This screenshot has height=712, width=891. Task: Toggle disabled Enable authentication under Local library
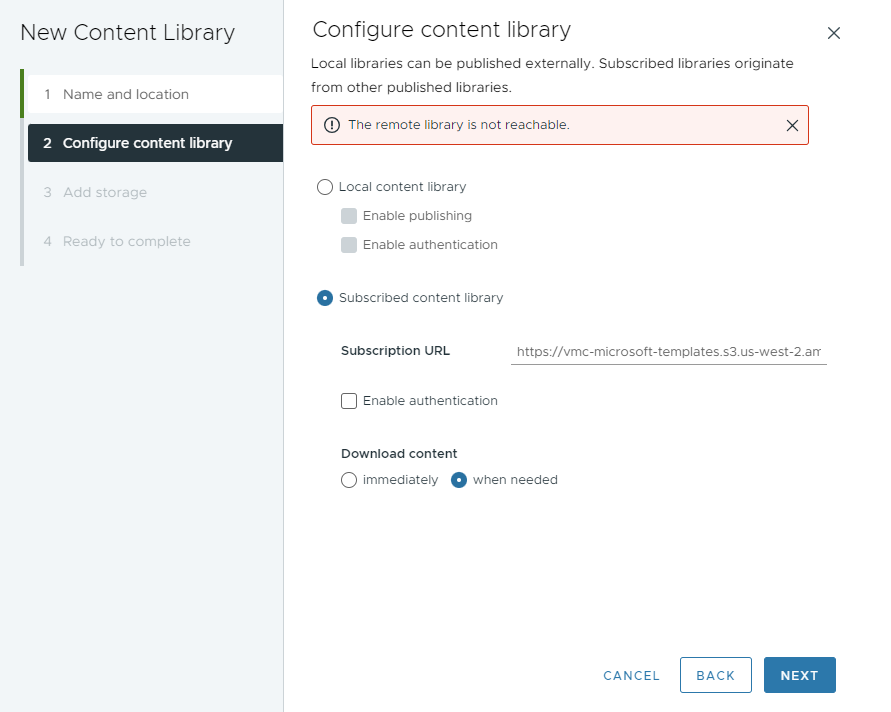(349, 245)
